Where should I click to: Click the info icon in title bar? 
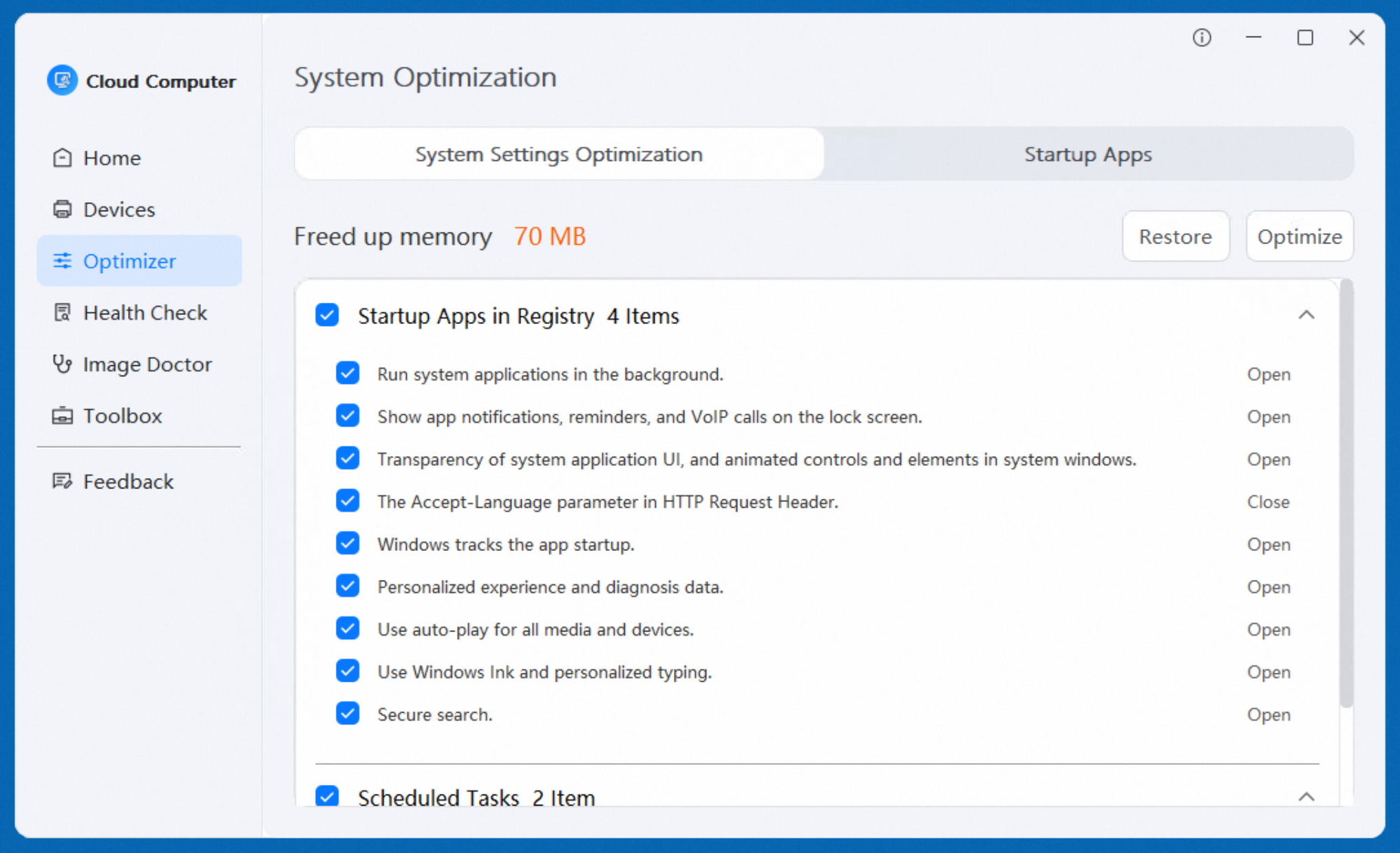click(1202, 38)
